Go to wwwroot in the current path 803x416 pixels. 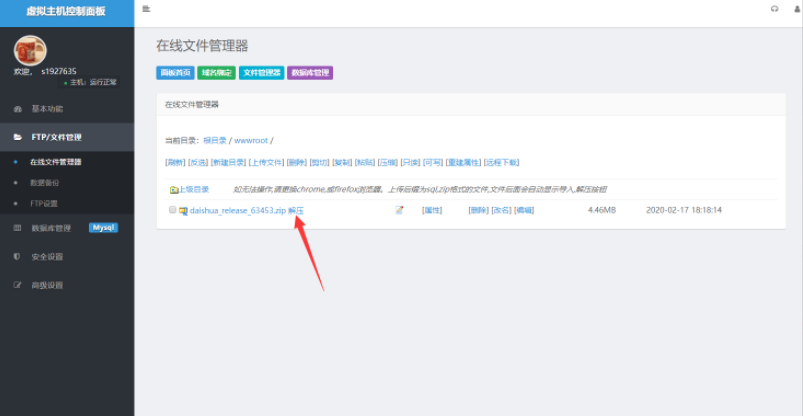[251, 140]
